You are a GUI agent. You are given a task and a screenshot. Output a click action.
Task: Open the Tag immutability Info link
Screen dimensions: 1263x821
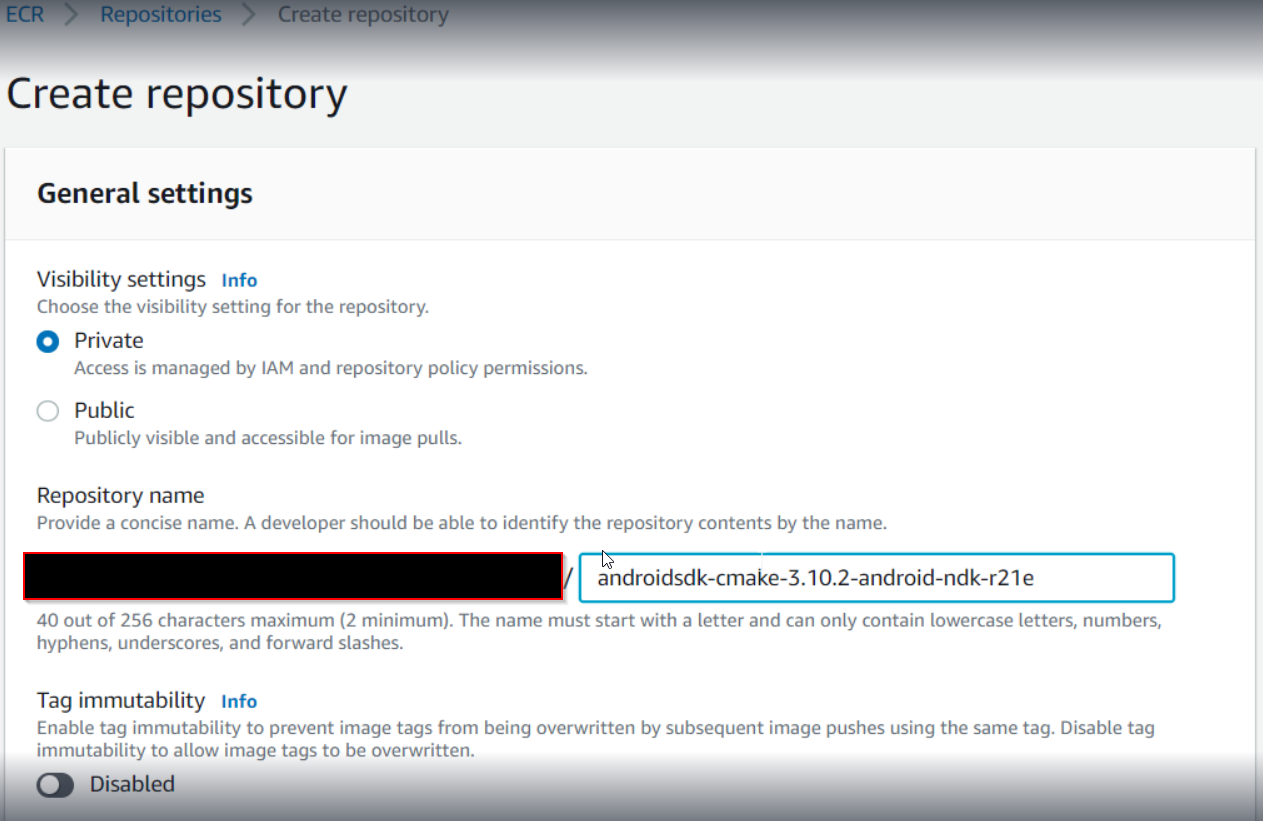[x=239, y=701]
